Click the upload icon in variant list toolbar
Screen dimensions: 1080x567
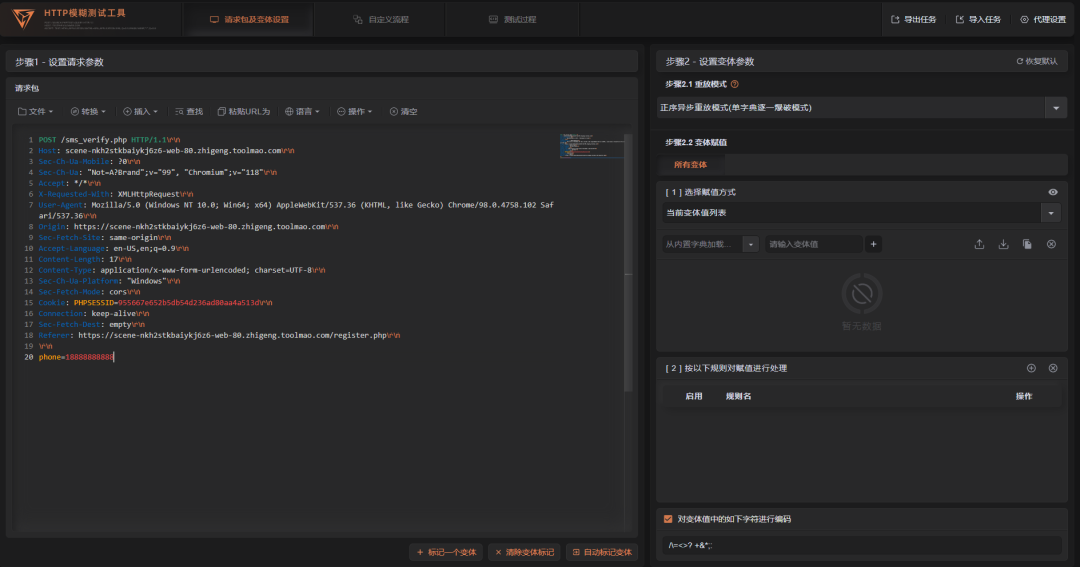pos(979,244)
